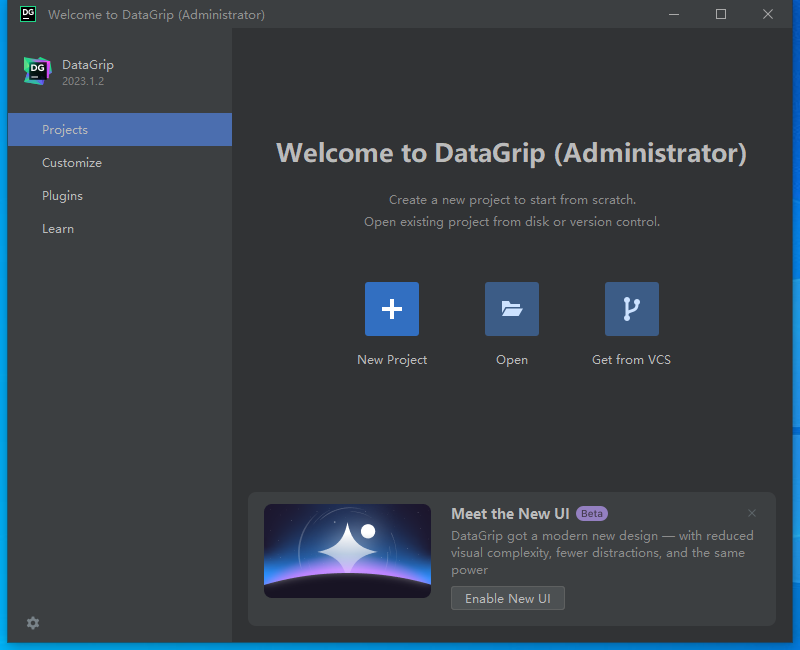Image resolution: width=800 pixels, height=650 pixels.
Task: Click the DataGrip 2023.1.2 version text
Action: 84,81
